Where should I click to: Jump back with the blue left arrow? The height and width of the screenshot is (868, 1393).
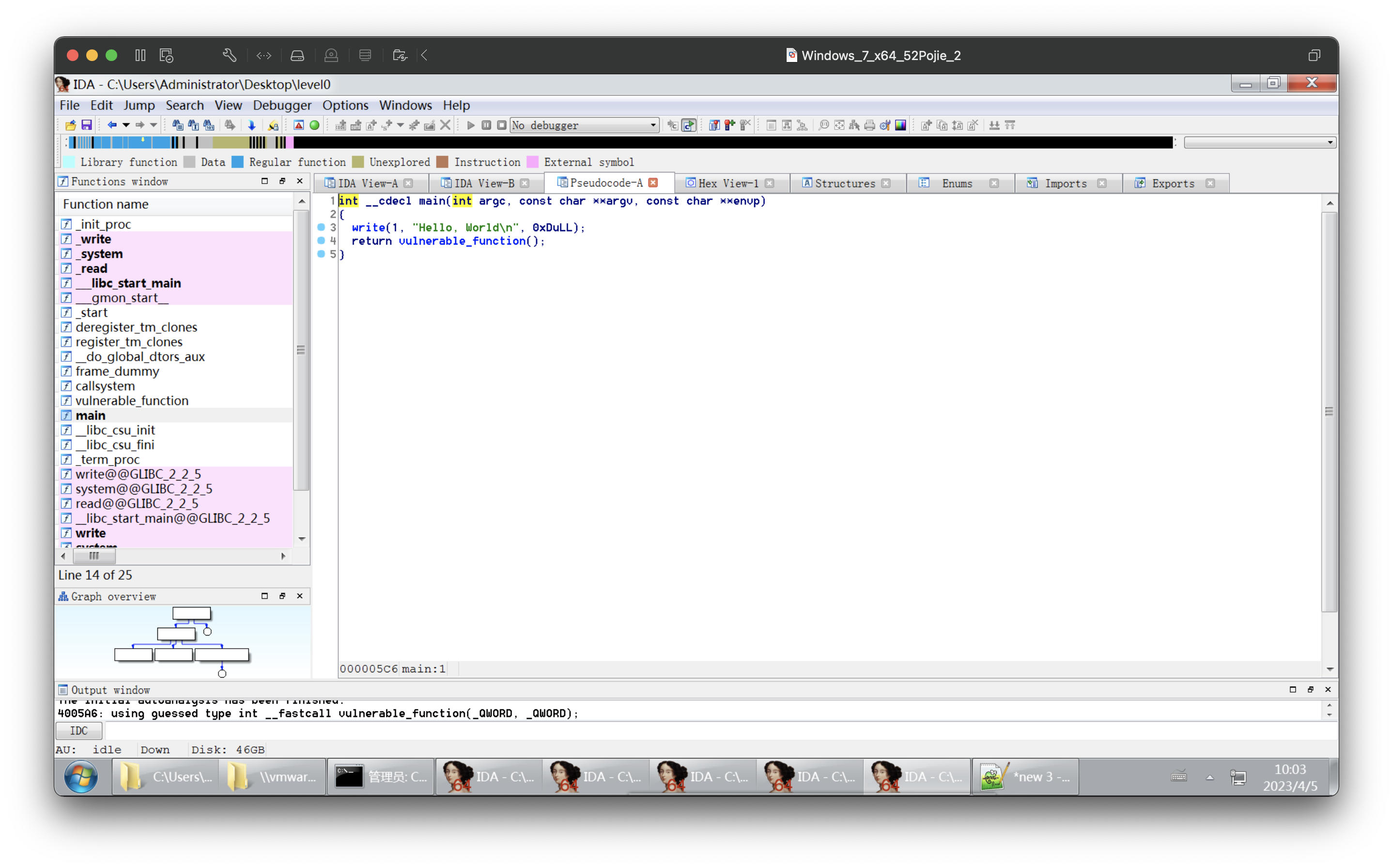pyautogui.click(x=112, y=125)
